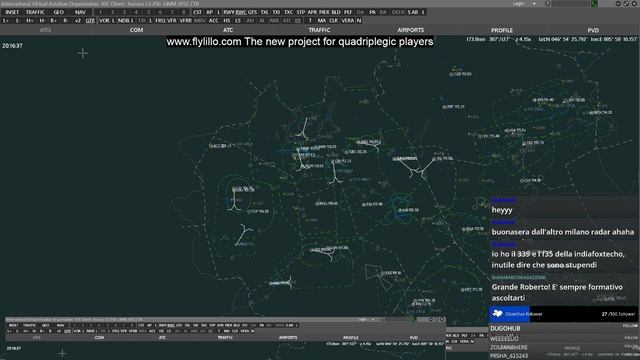The image size is (640, 360).
Task: Toggle the GTS gates display
Action: [252, 12]
